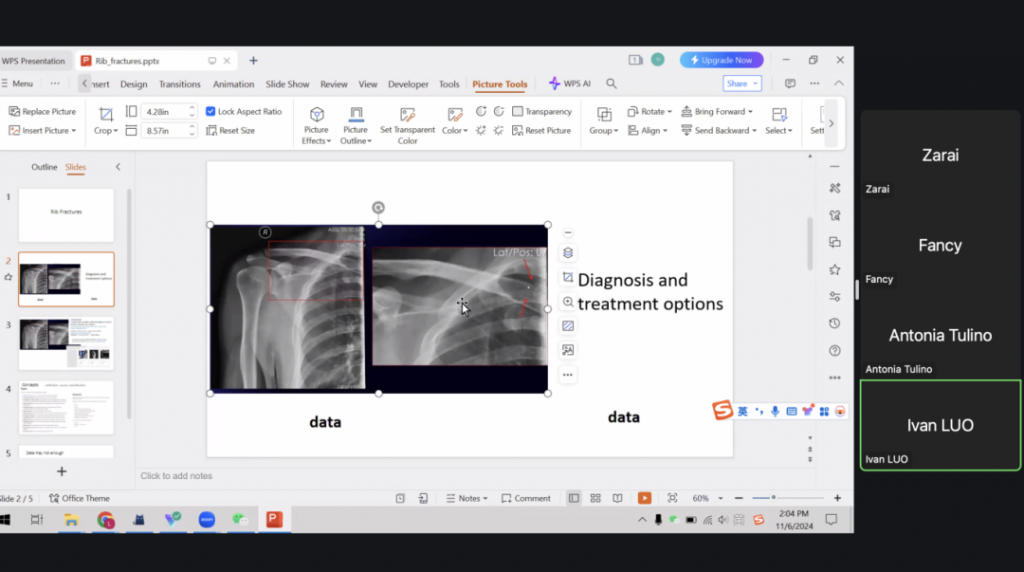Click the layers icon in floating picture toolbar
This screenshot has height=572, width=1024.
click(568, 253)
